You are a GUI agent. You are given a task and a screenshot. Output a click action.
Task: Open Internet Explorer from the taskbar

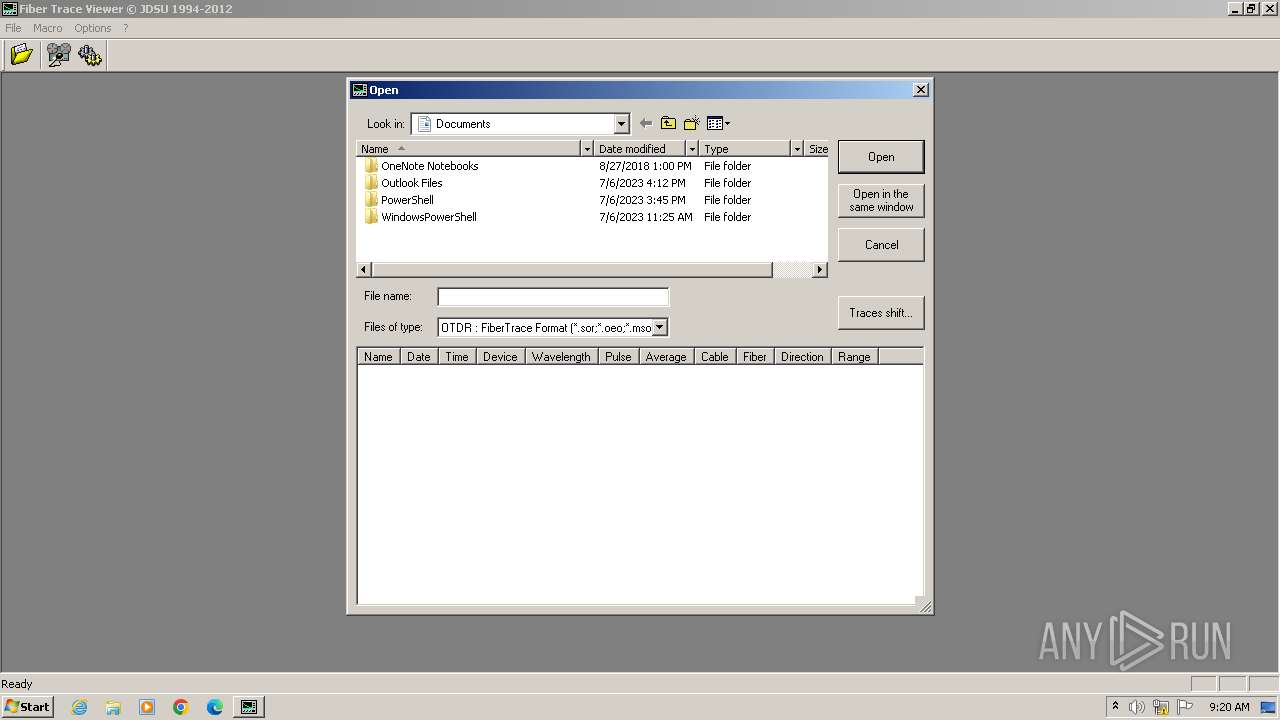[79, 707]
